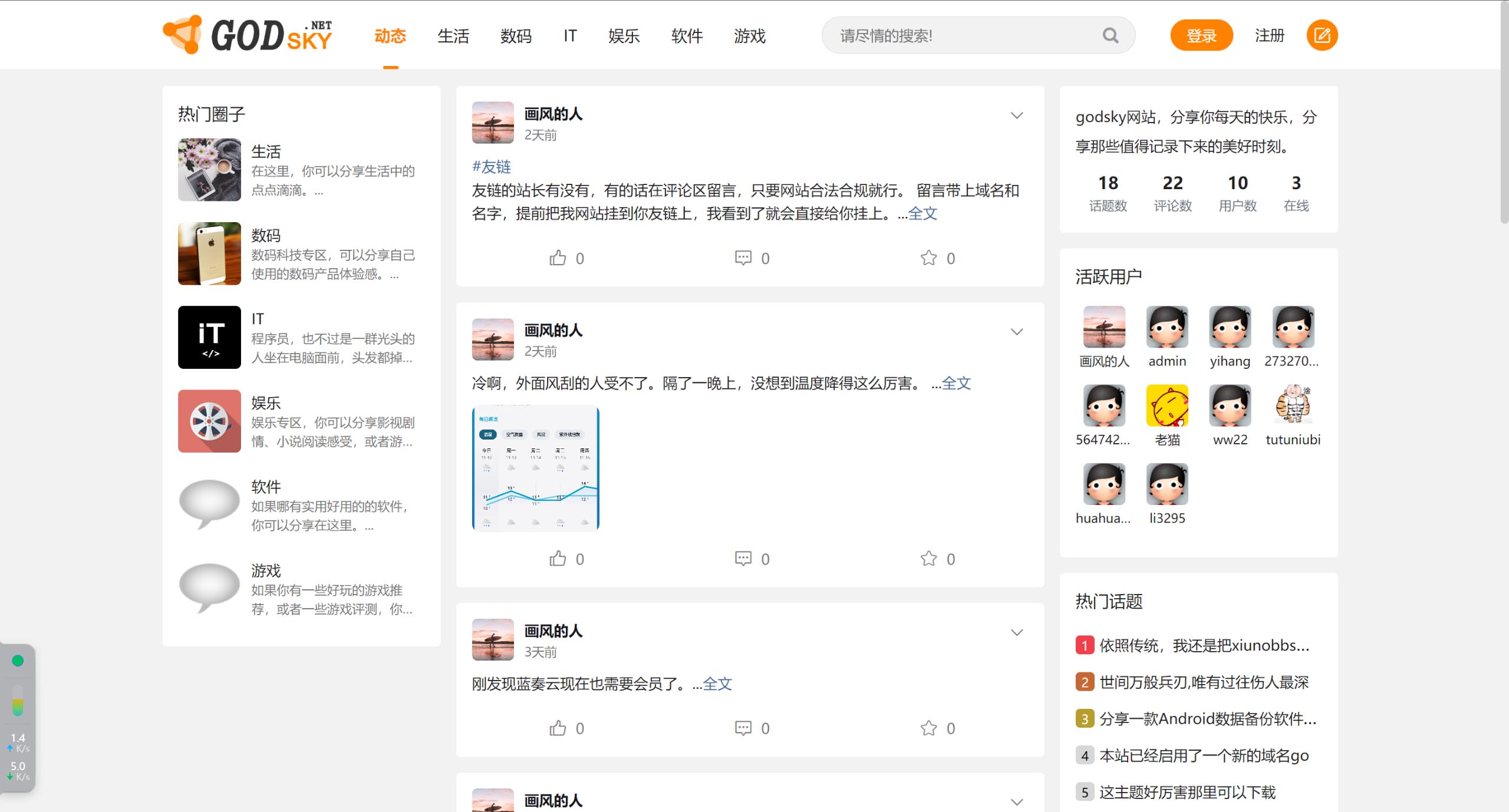Open active user 564742... avatar

click(x=1104, y=405)
